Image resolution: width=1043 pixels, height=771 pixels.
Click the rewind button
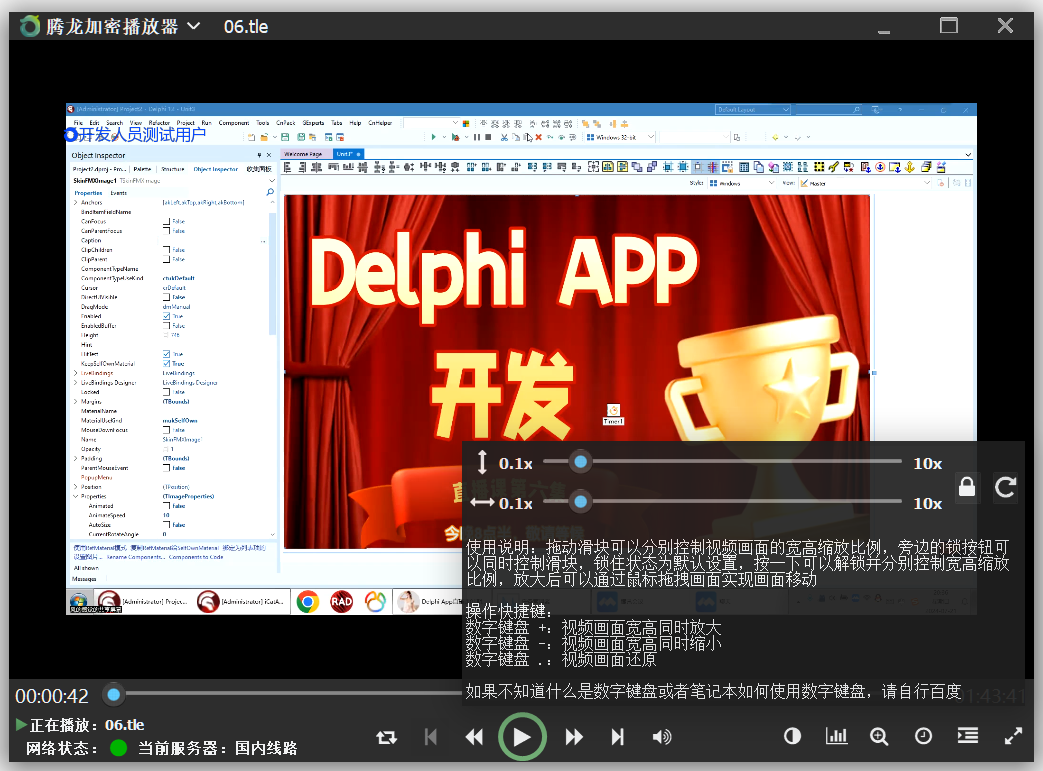tap(474, 737)
